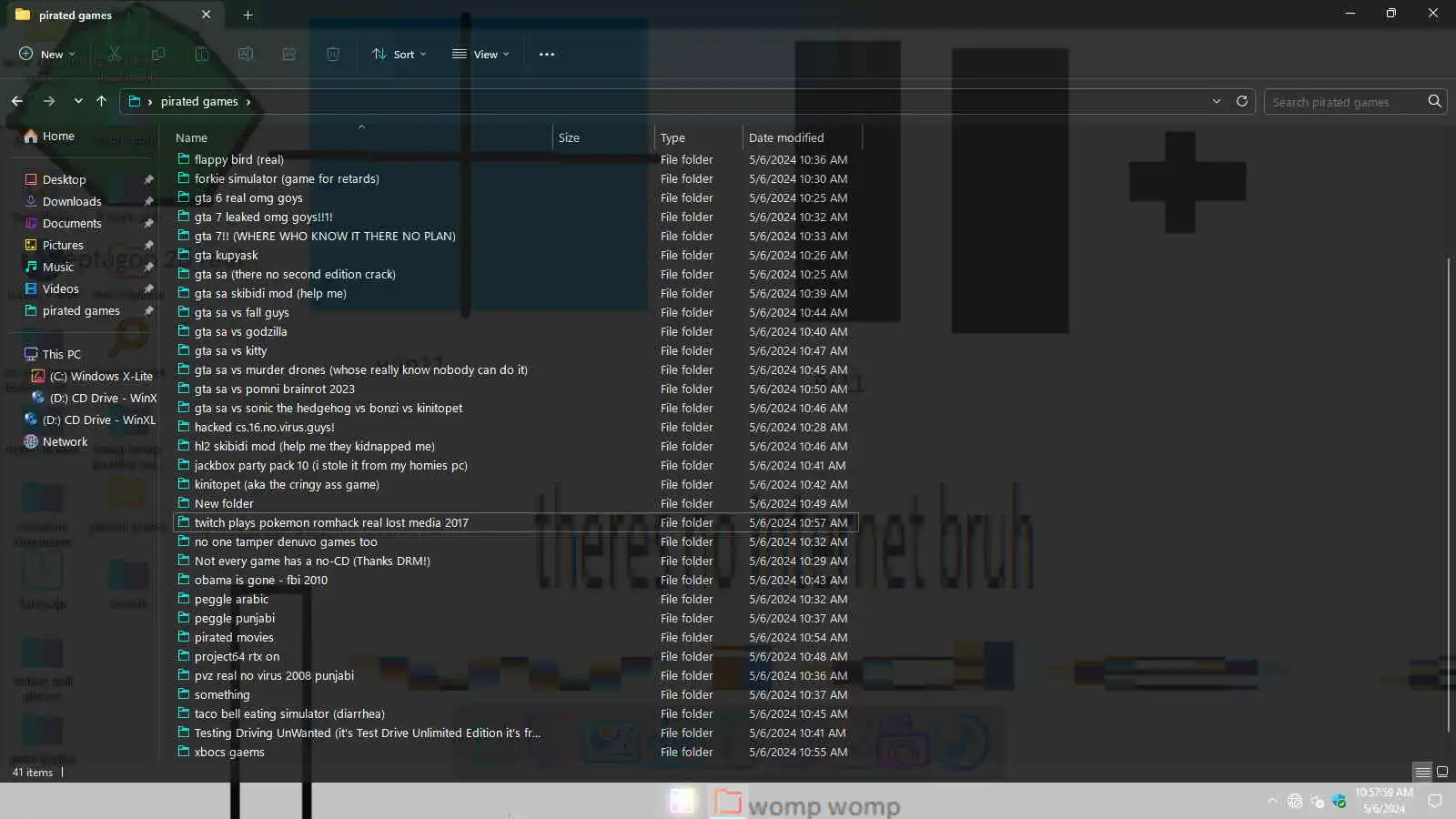Screen dimensions: 1456x819
Task: Select folder project64 rtx on
Action: click(515, 656)
